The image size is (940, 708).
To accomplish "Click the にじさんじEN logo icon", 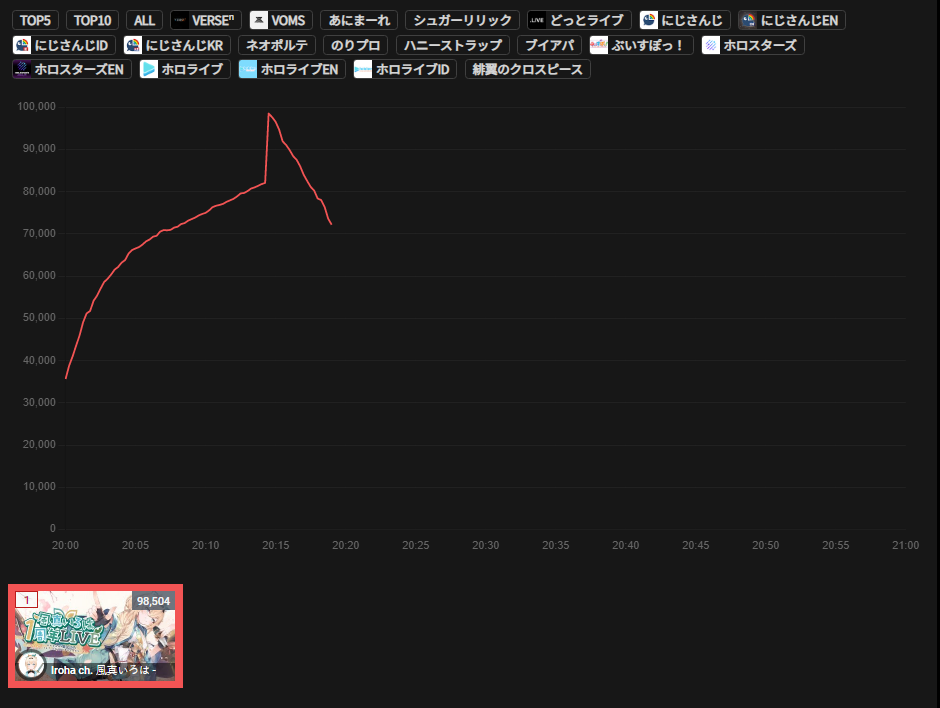I will tap(748, 20).
